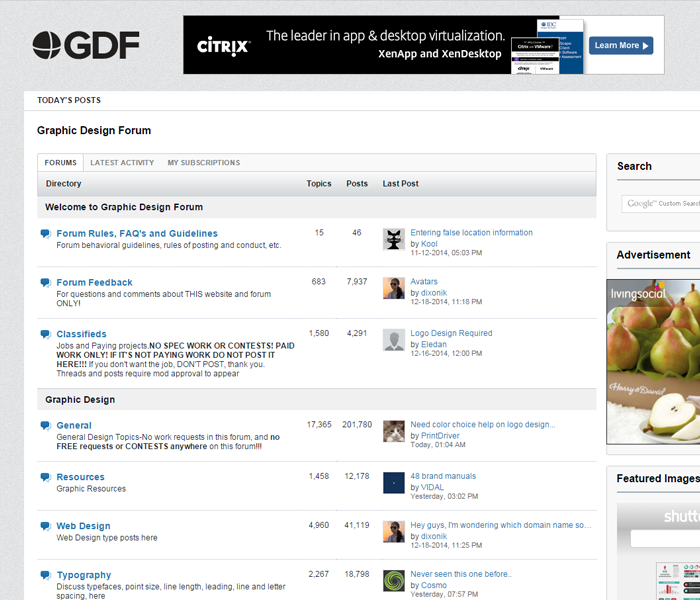Open 'Logo Design Required' thread
This screenshot has width=700, height=600.
(x=451, y=333)
